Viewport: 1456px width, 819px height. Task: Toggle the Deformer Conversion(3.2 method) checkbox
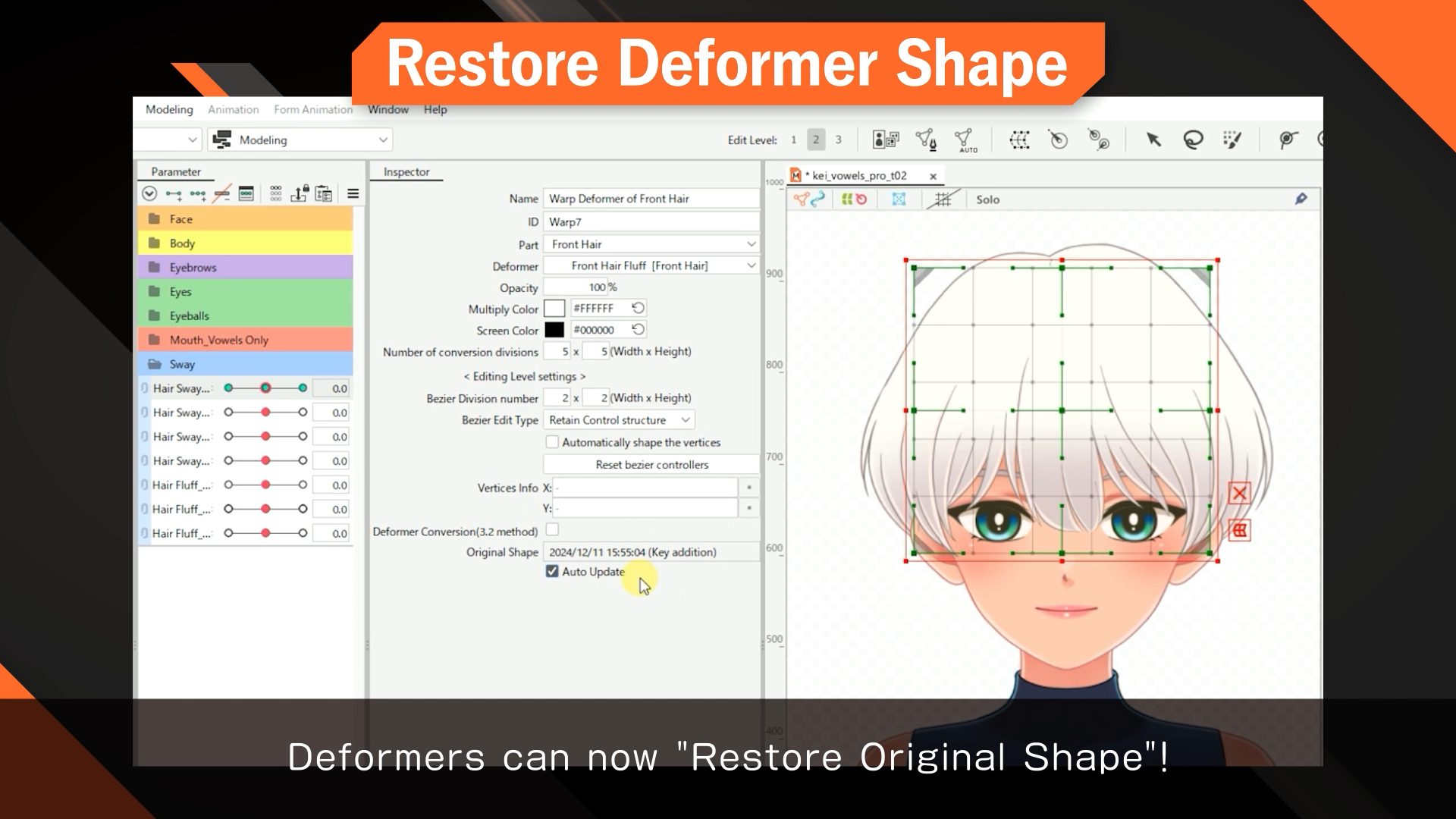(x=552, y=530)
